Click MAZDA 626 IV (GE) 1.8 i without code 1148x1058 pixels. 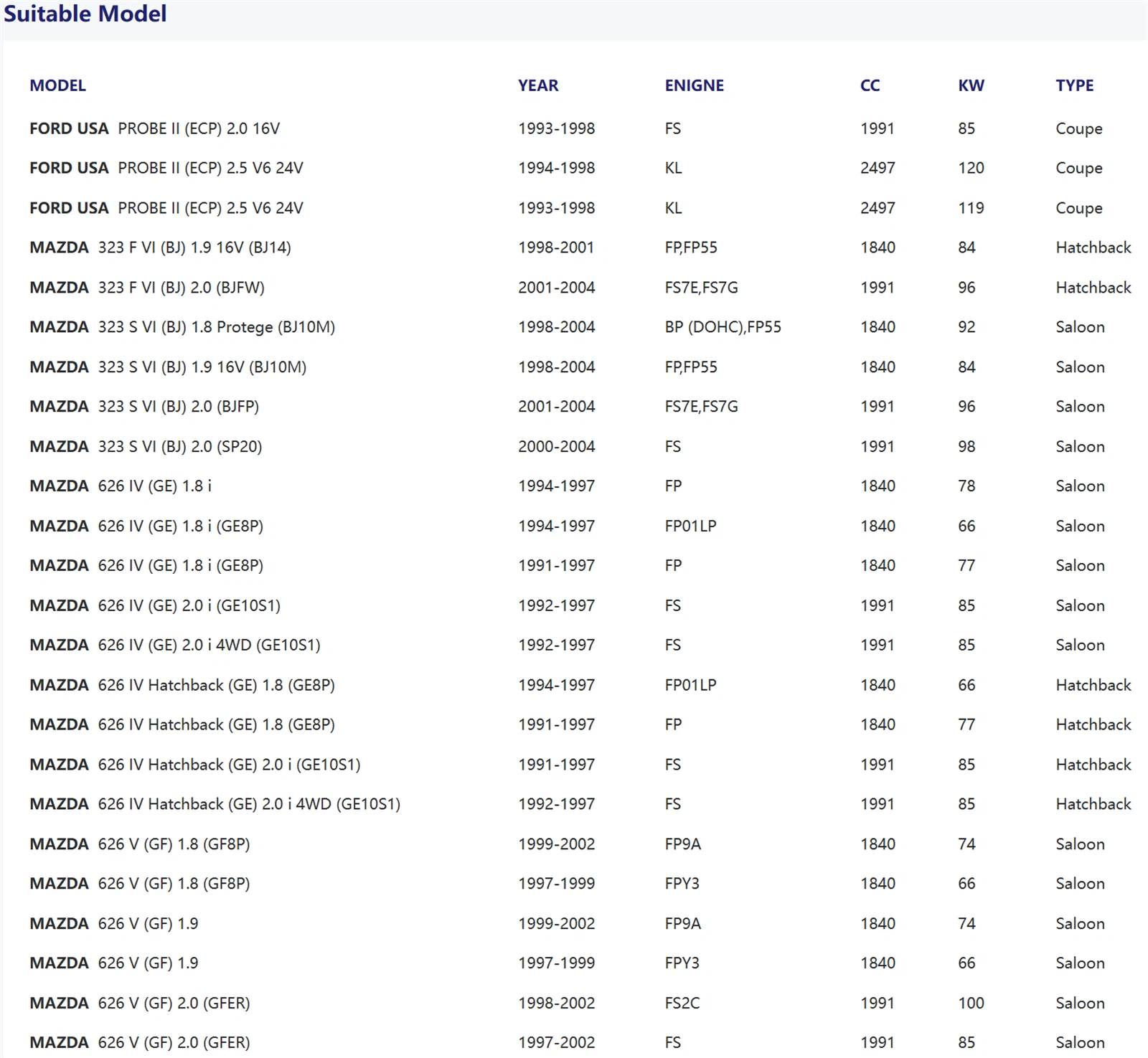[121, 486]
